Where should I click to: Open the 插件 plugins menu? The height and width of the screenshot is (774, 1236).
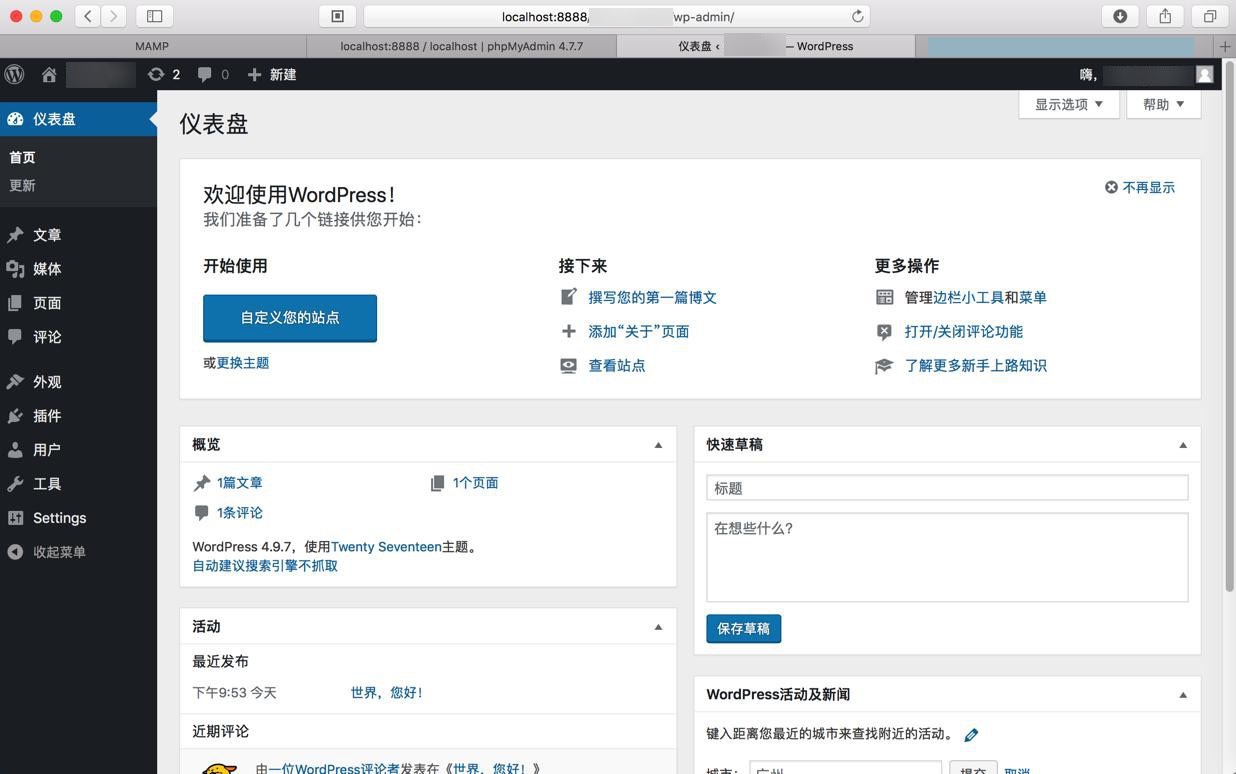(78, 416)
